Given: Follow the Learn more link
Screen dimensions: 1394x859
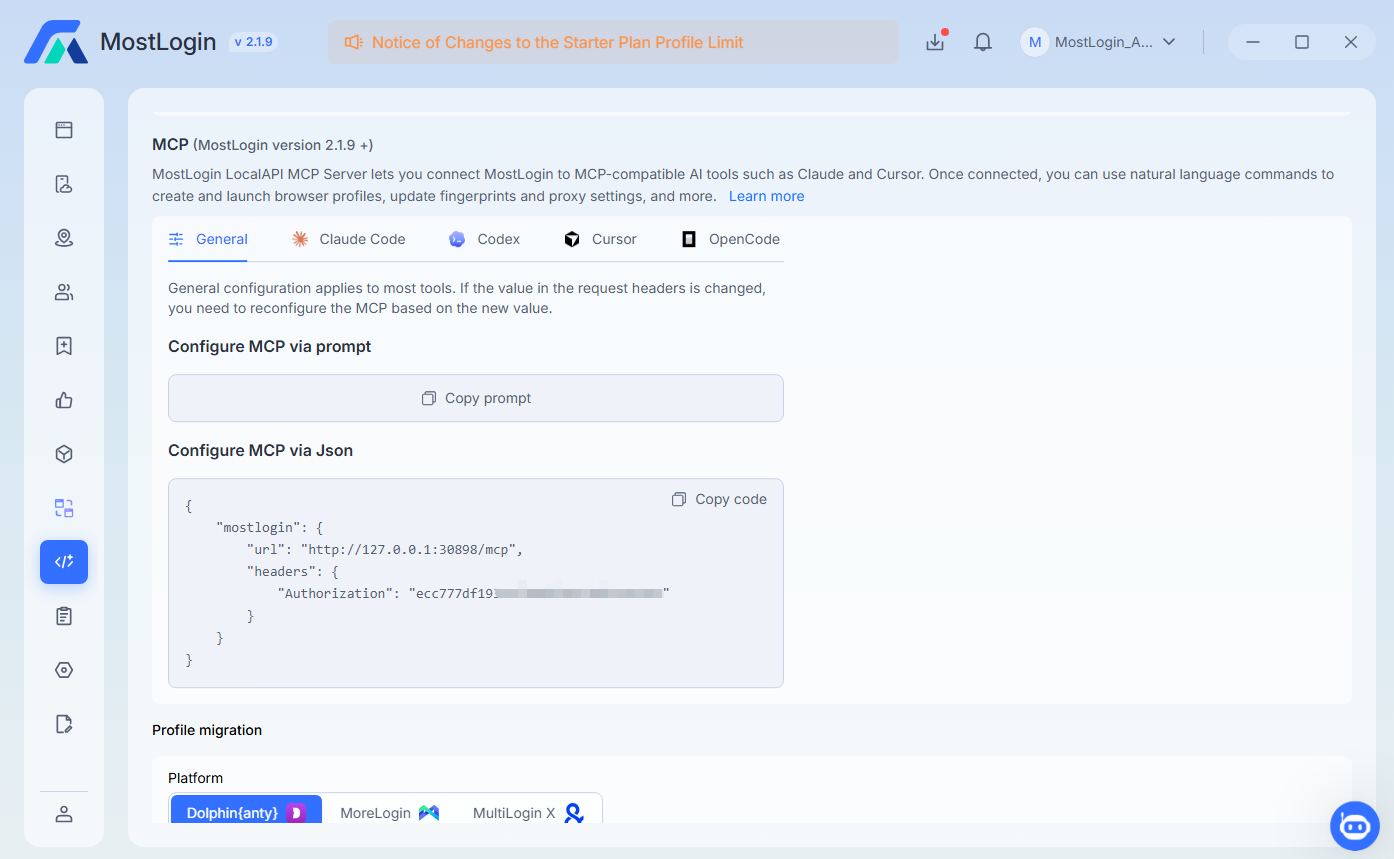Looking at the screenshot, I should (766, 196).
